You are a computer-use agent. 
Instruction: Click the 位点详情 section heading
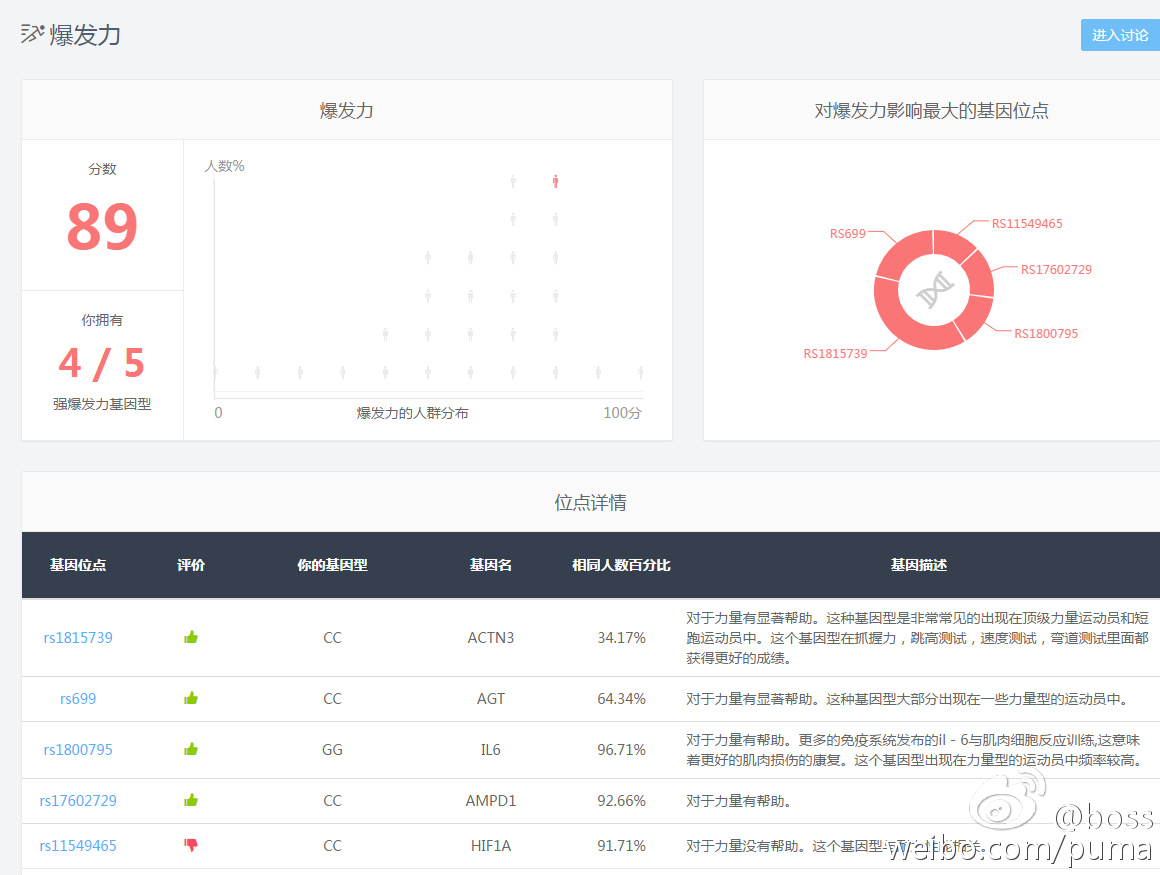pyautogui.click(x=590, y=503)
